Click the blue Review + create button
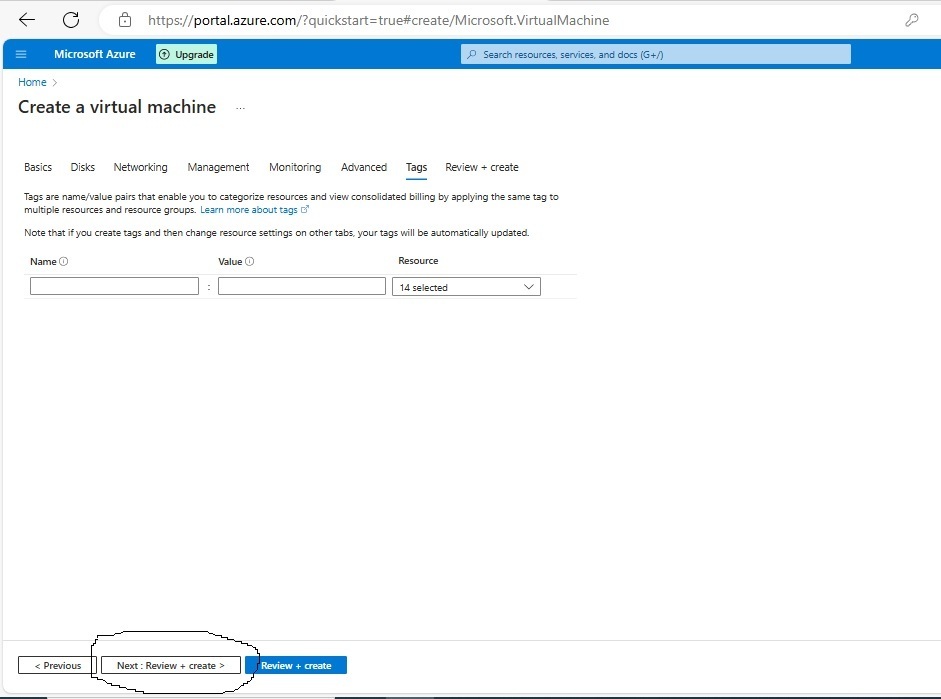Image resolution: width=941 pixels, height=699 pixels. coord(296,665)
